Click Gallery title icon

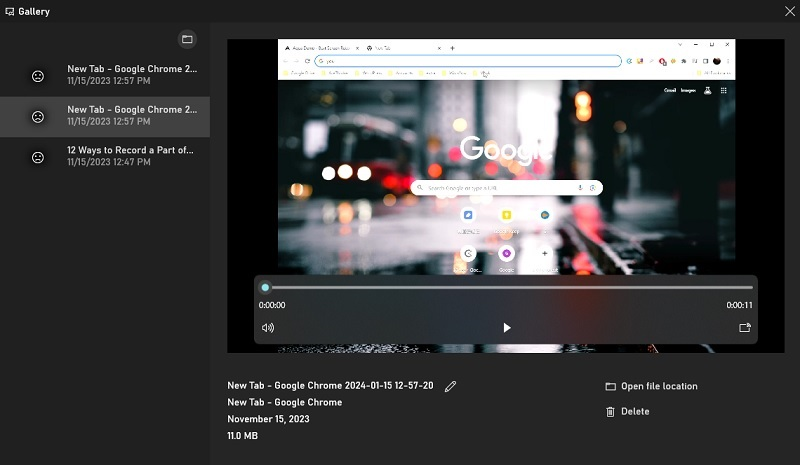[x=10, y=11]
